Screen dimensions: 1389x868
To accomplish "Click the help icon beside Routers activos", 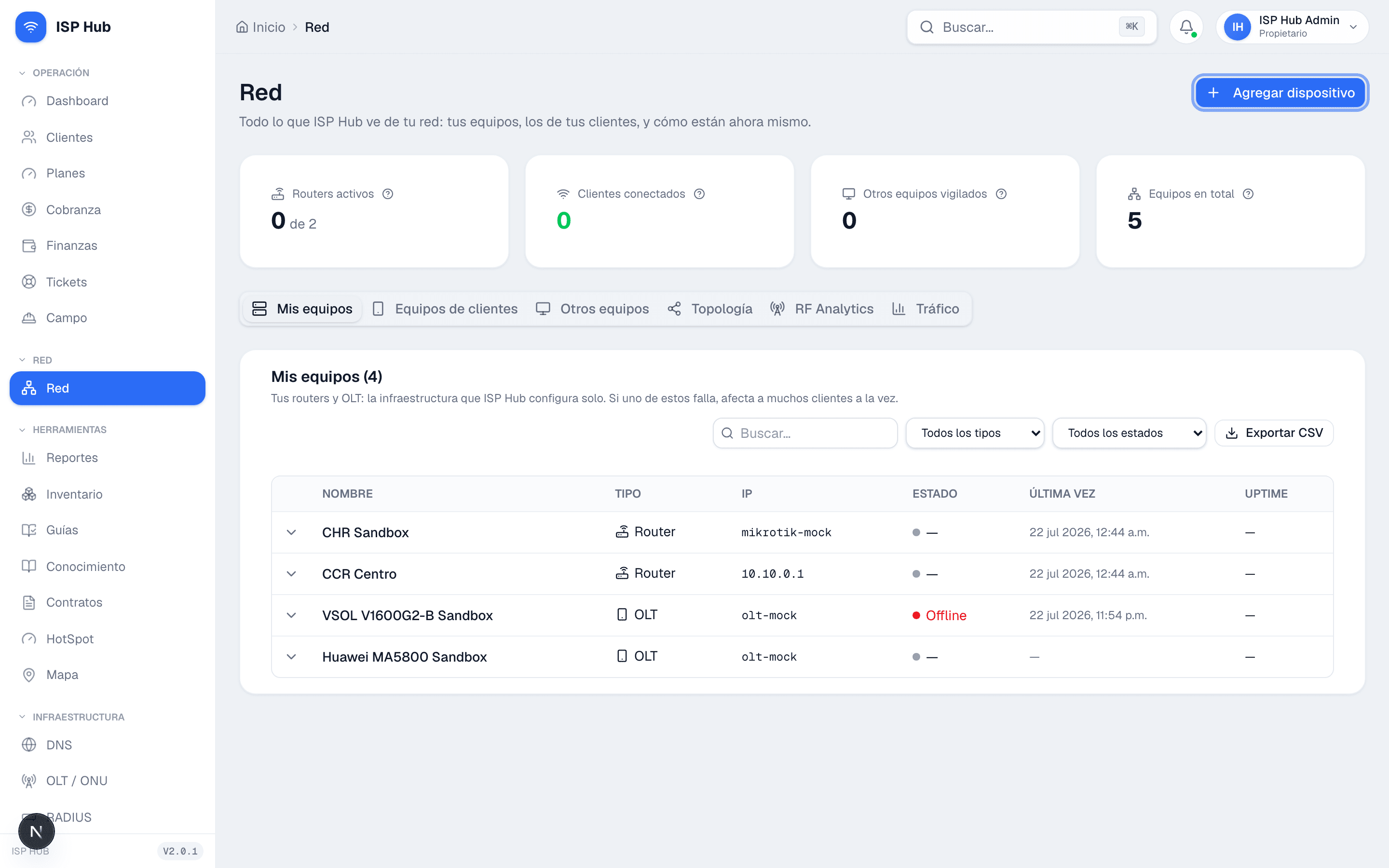I will (388, 194).
